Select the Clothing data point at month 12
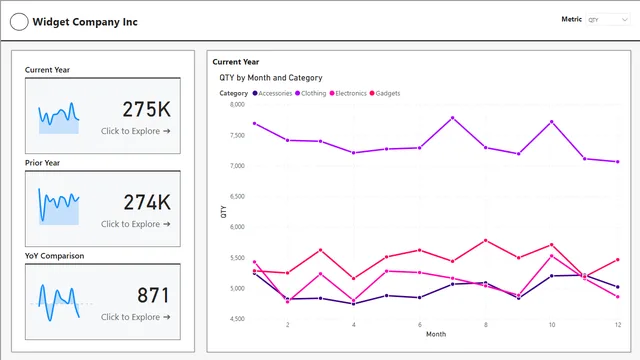Screen dimensions: 640x360 click(618, 162)
